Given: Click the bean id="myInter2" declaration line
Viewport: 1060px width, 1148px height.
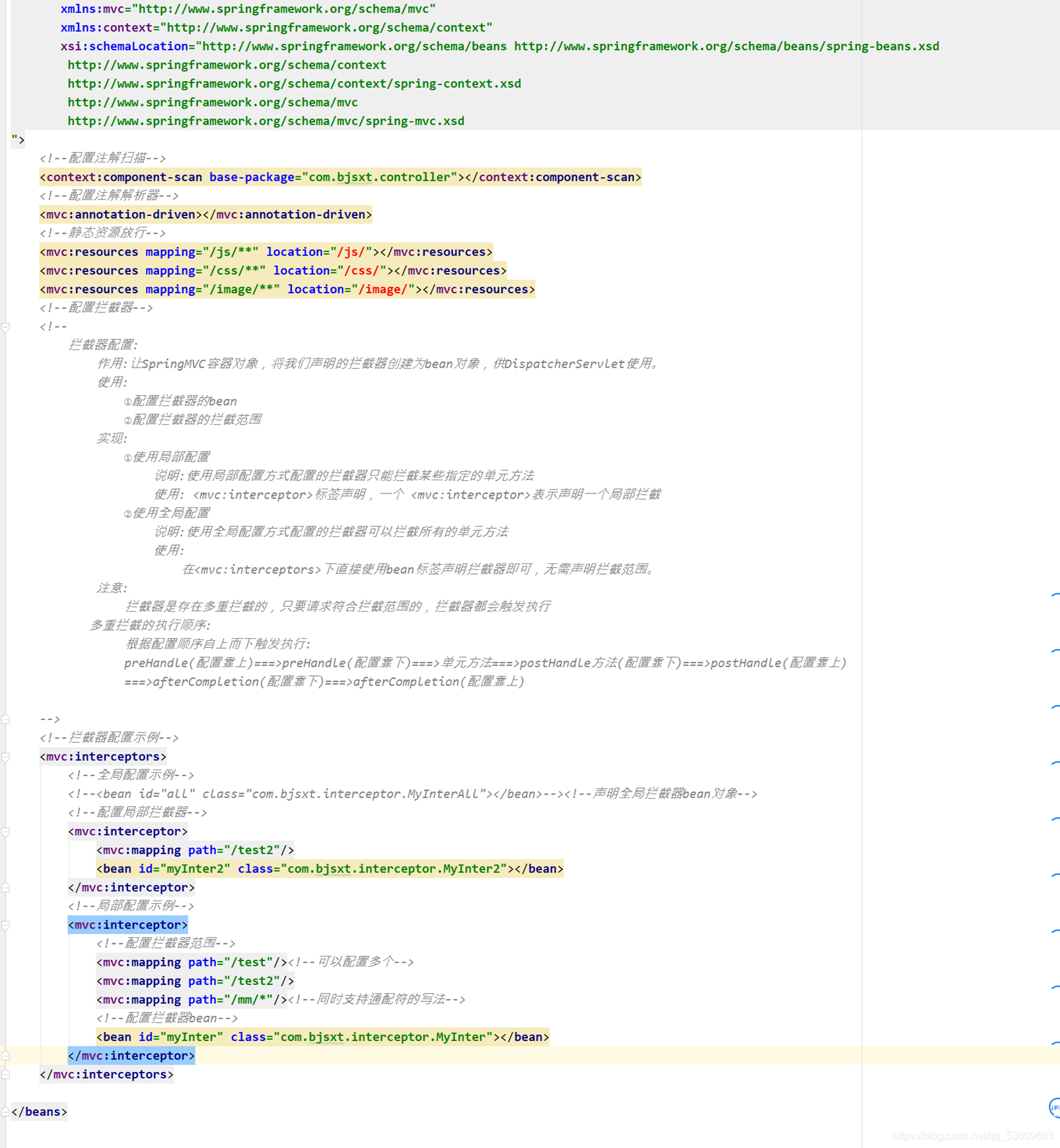Looking at the screenshot, I should coord(330,869).
